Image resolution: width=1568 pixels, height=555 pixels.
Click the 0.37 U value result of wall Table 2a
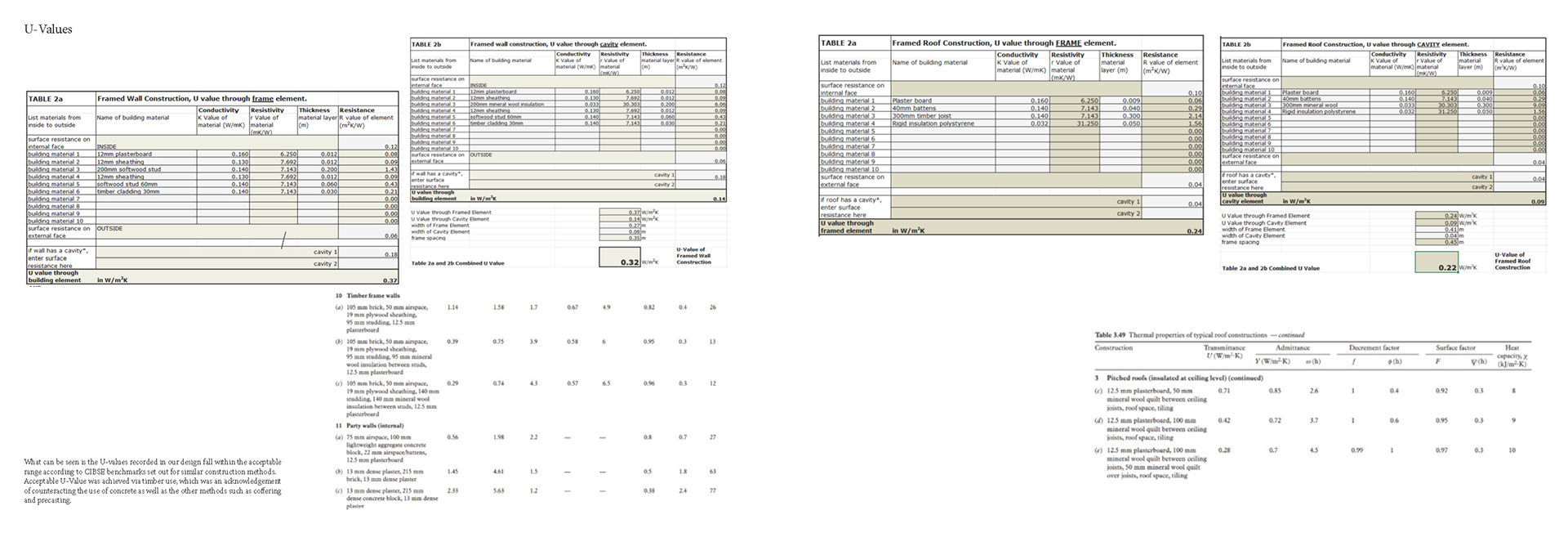click(390, 280)
